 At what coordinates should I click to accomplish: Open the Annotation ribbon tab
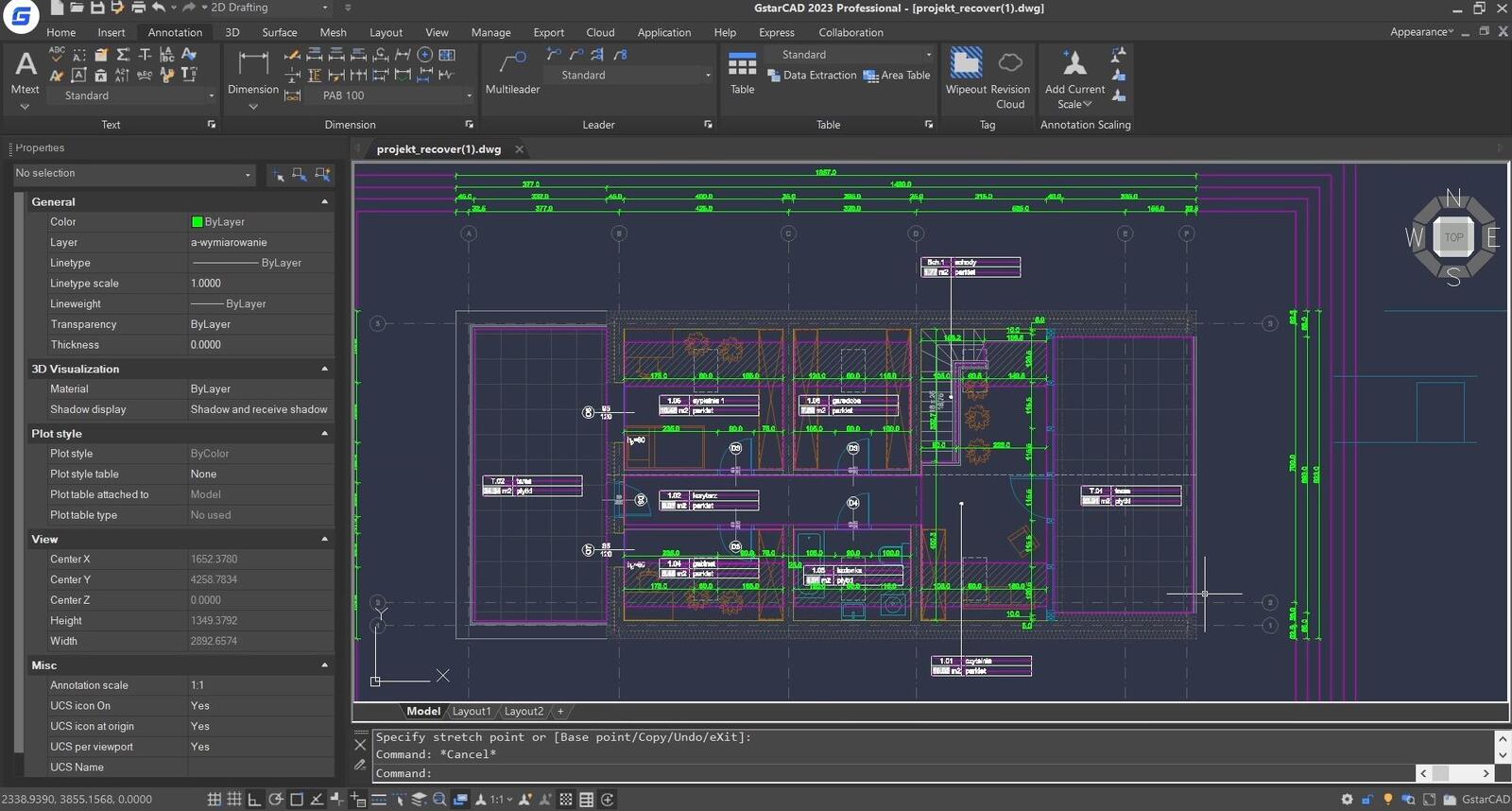click(175, 32)
